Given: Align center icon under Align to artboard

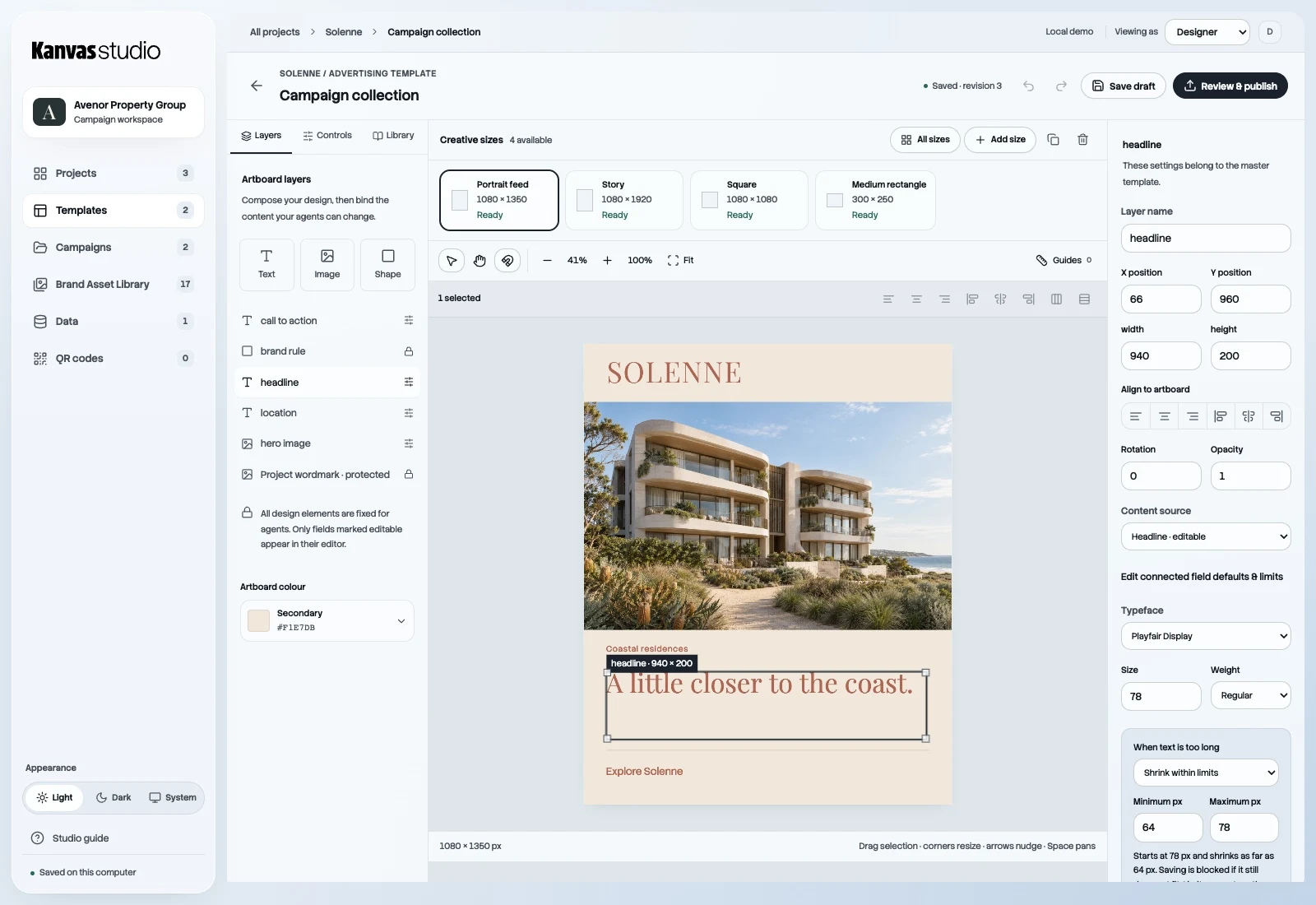Looking at the screenshot, I should [x=1164, y=416].
